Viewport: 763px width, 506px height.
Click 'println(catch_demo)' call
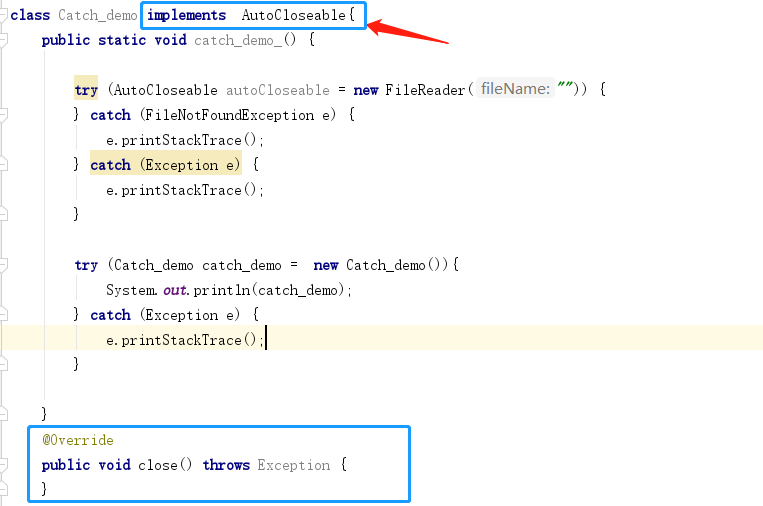coord(269,290)
